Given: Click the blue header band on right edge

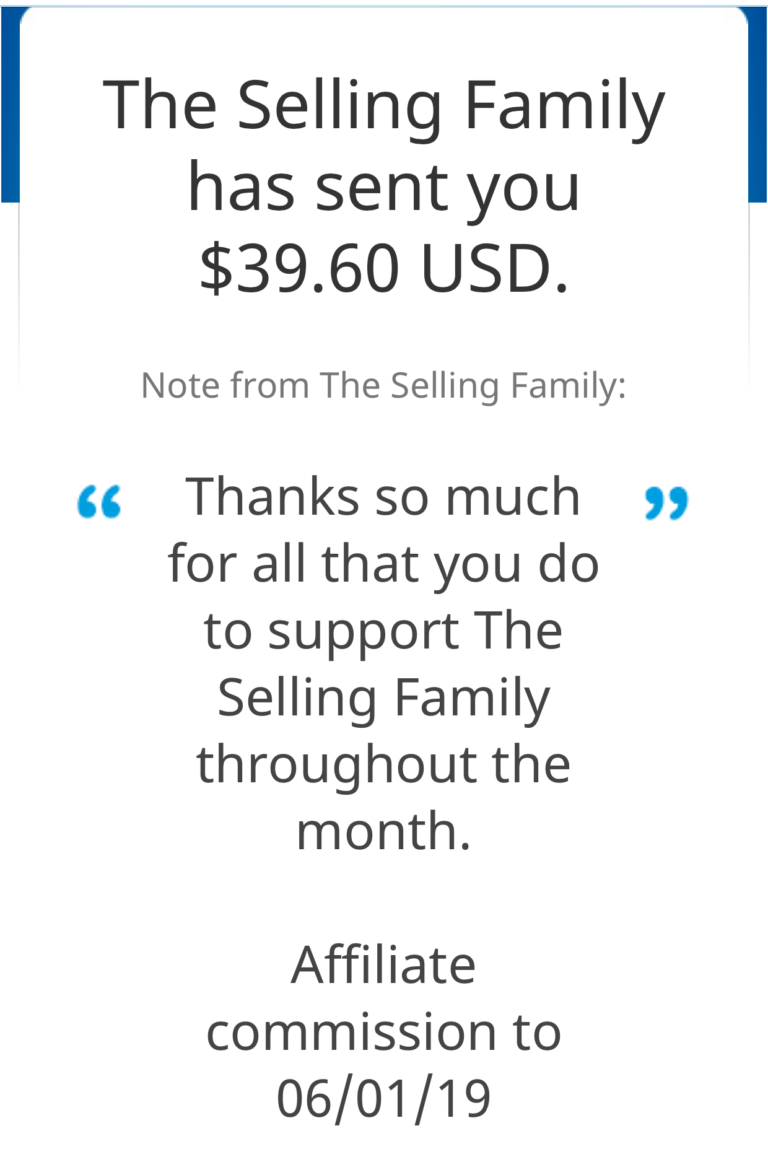Looking at the screenshot, I should 758,104.
